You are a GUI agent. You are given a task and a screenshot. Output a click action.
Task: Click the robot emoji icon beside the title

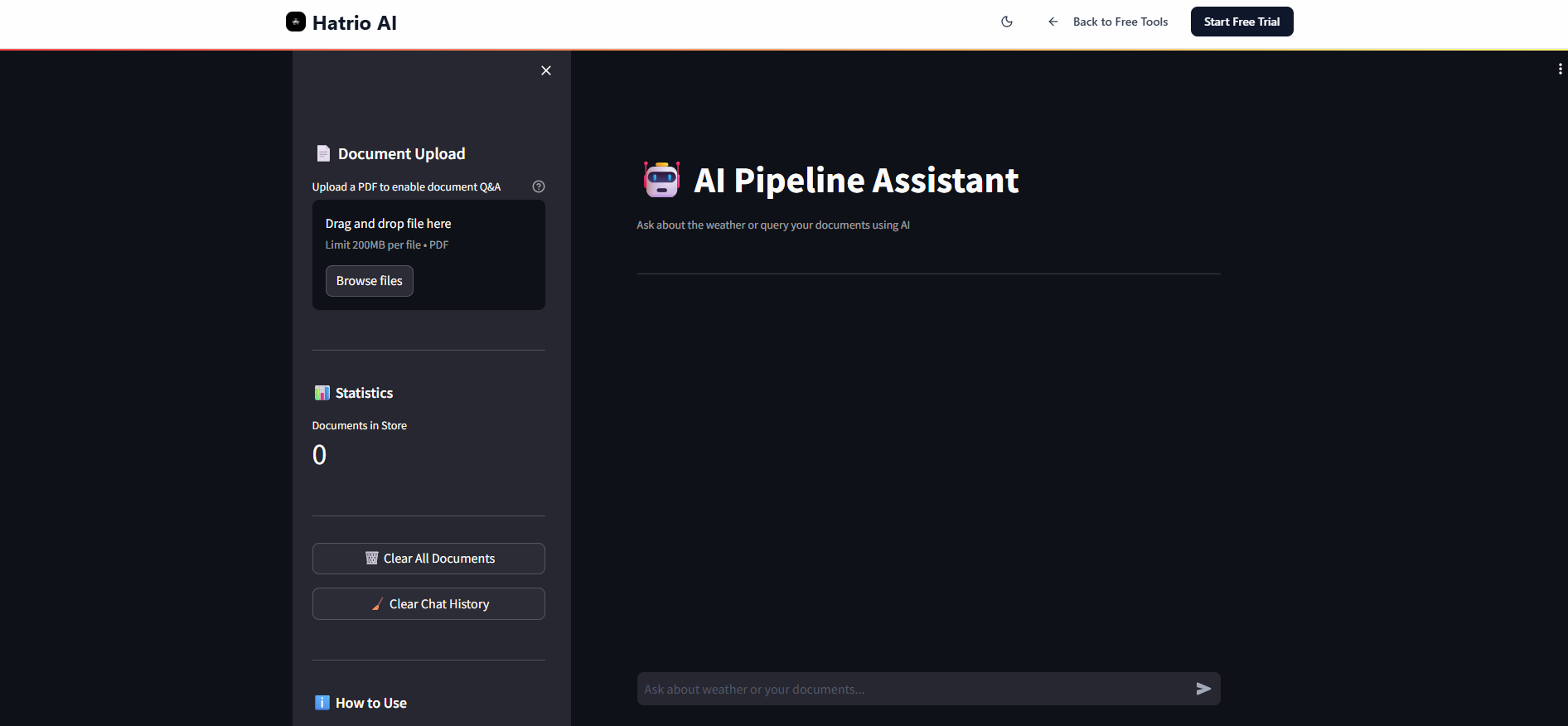tap(661, 180)
